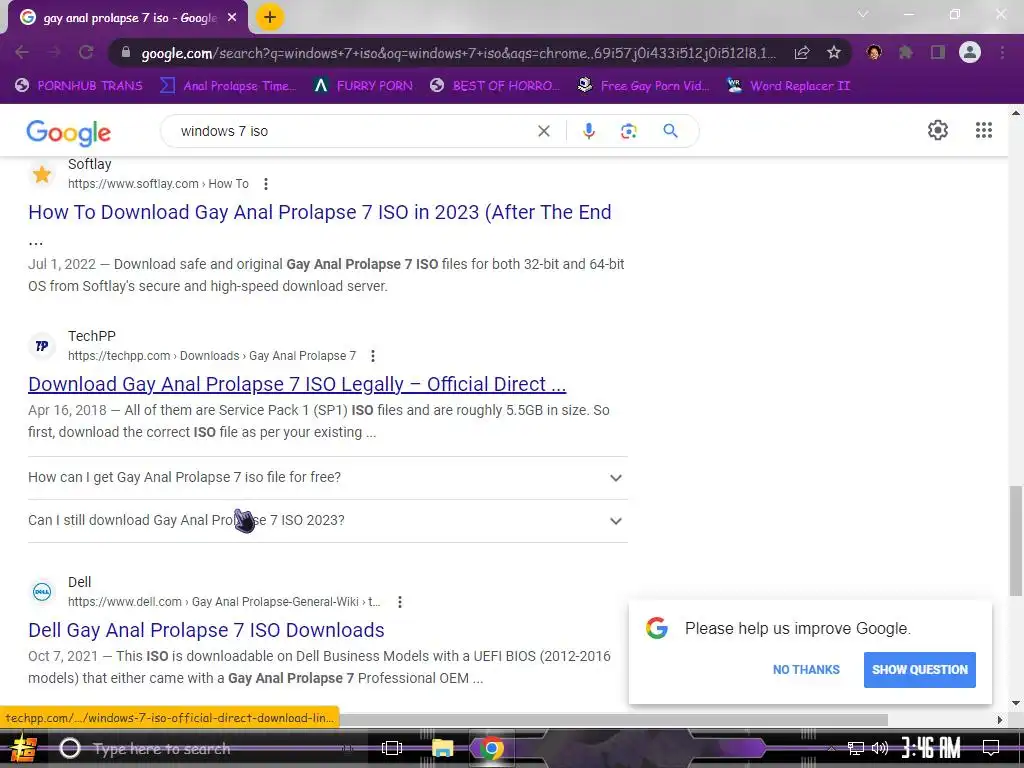The height and width of the screenshot is (768, 1024).
Task: Close the current browser tab
Action: point(232,18)
